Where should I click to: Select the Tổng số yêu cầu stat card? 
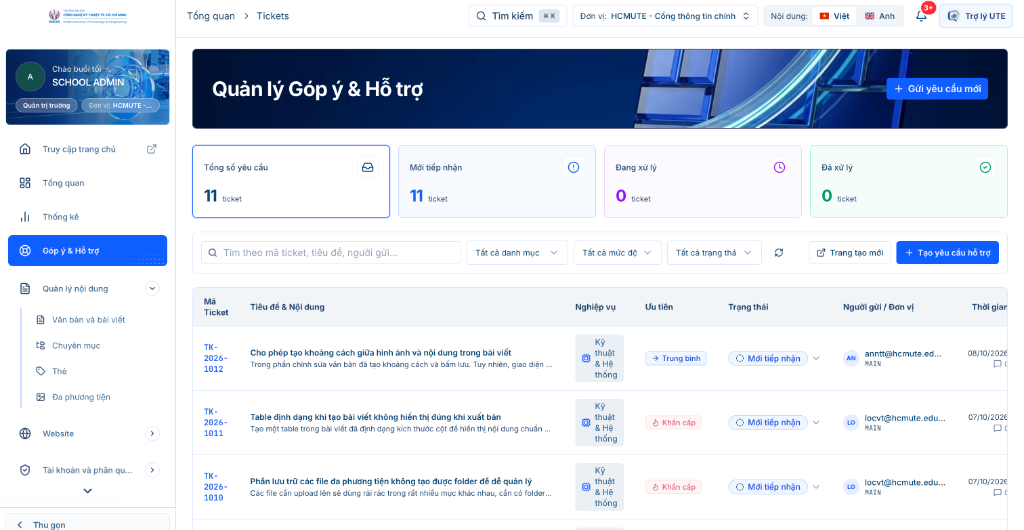click(x=291, y=181)
